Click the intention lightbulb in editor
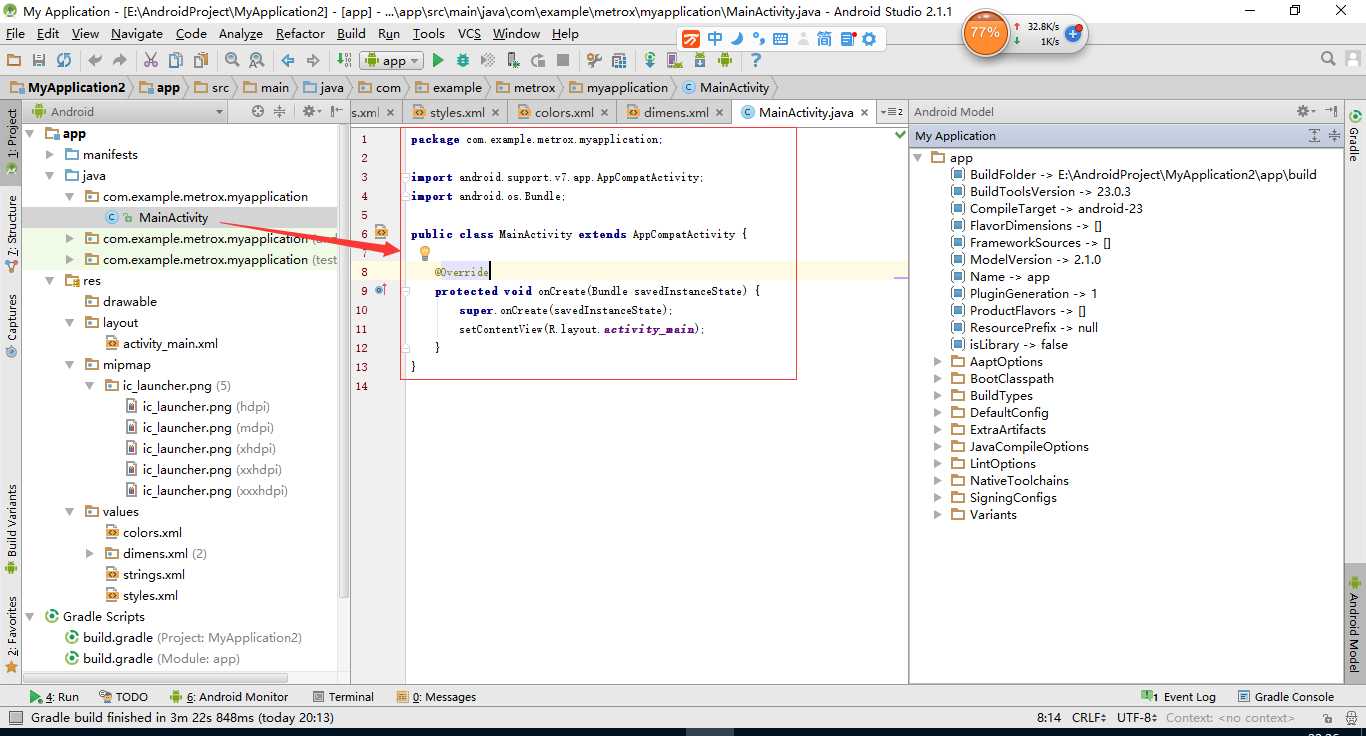The height and width of the screenshot is (736, 1366). point(424,253)
